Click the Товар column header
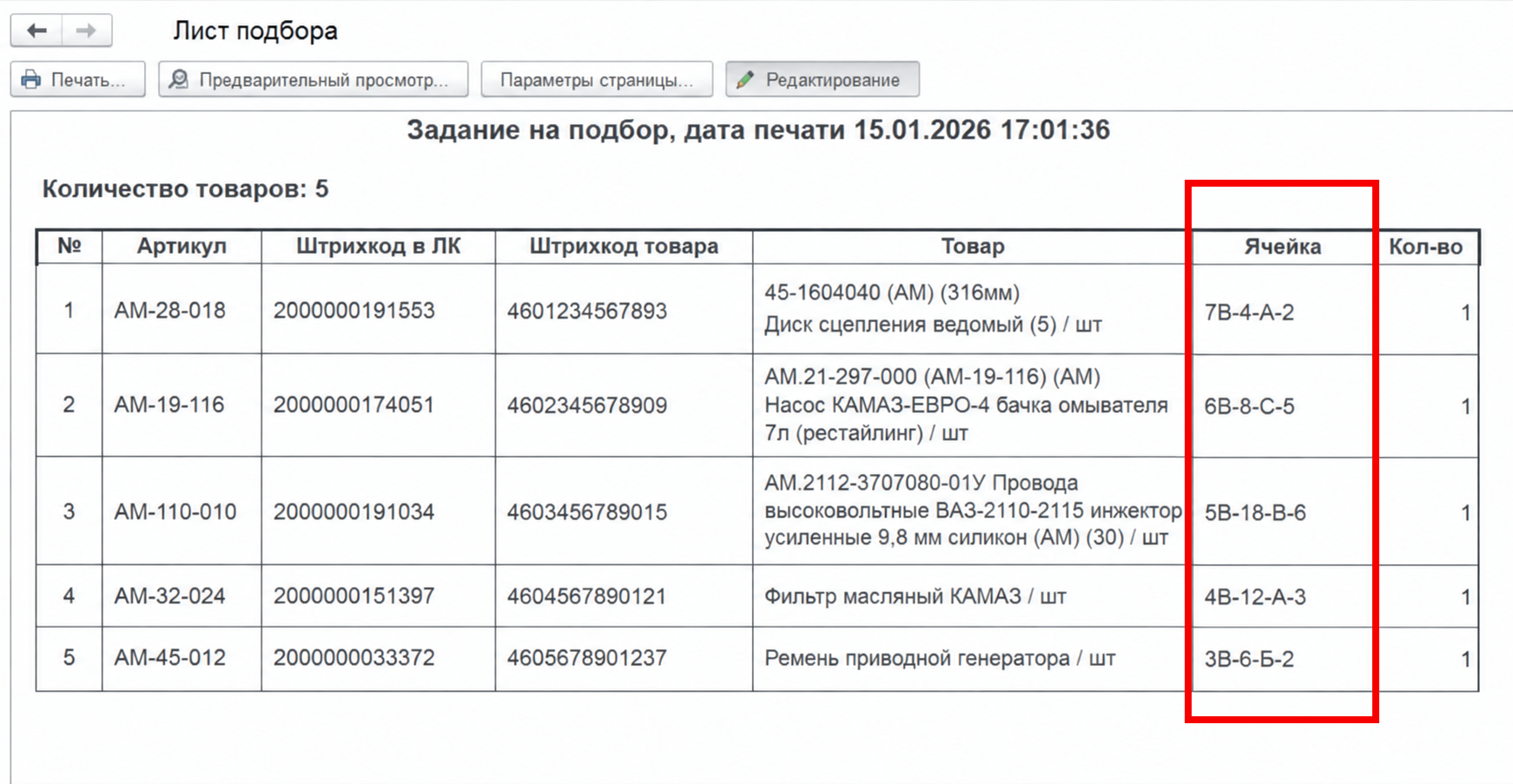1513x784 pixels. point(973,247)
